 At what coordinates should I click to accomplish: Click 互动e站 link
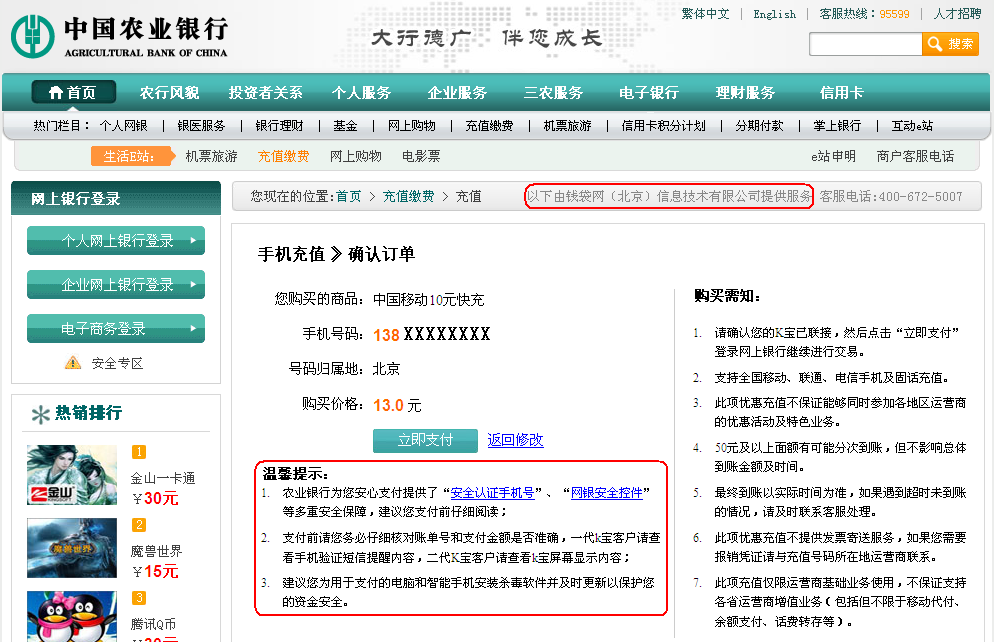click(912, 125)
